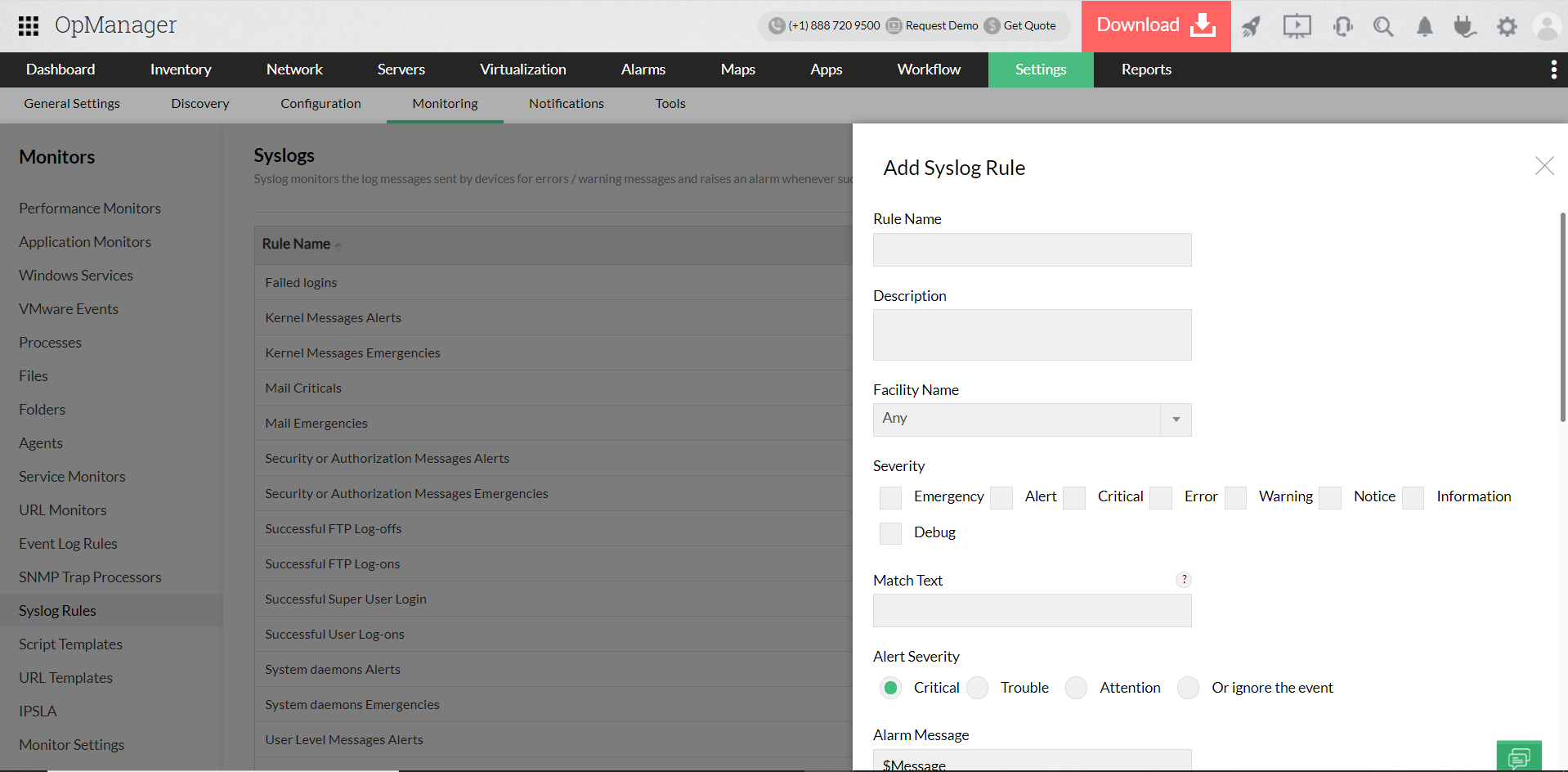Screen dimensions: 1568x772
Task: Open the Reports menu
Action: tap(1146, 70)
